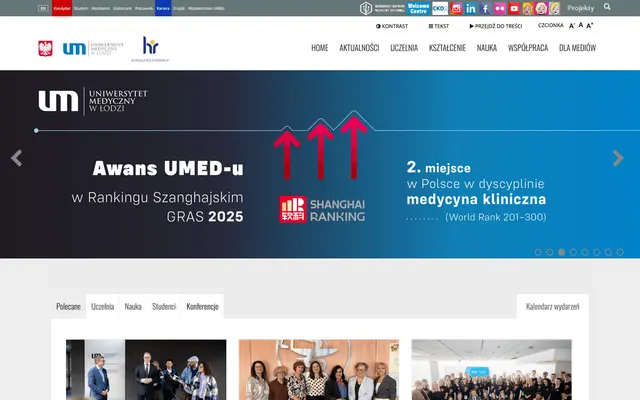
Task: Open the Facebook icon link
Action: pos(485,8)
